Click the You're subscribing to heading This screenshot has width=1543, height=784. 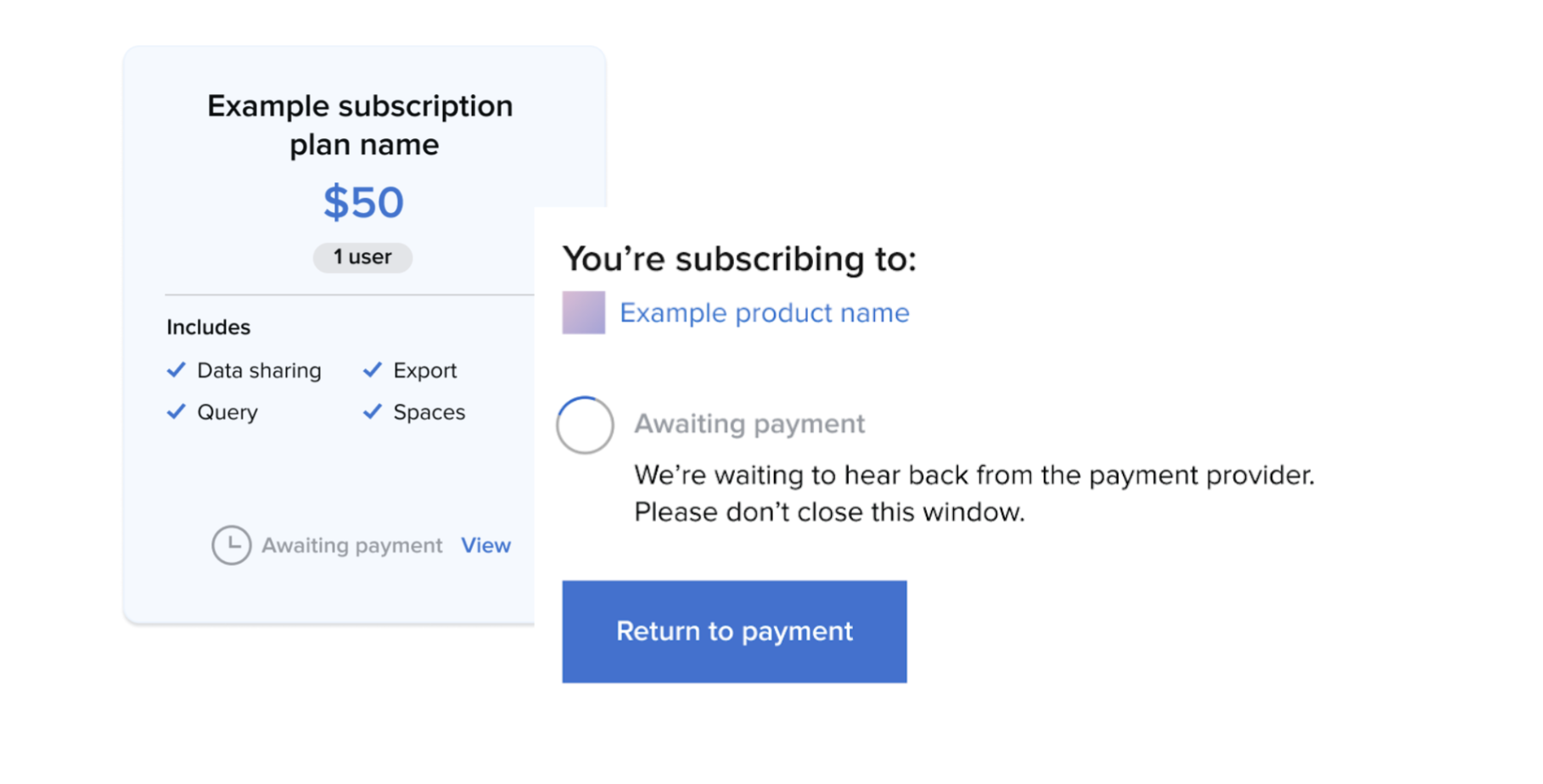click(x=739, y=259)
